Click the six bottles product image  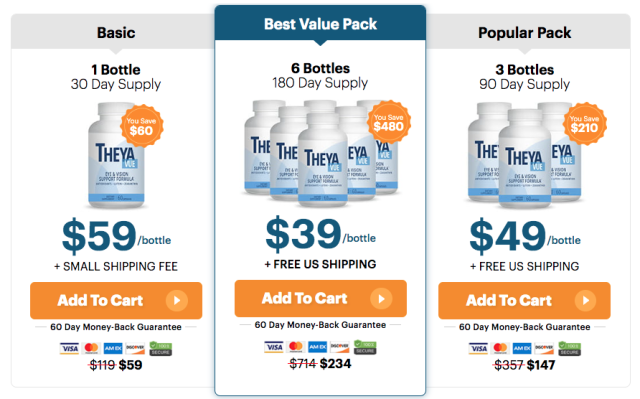coord(320,153)
